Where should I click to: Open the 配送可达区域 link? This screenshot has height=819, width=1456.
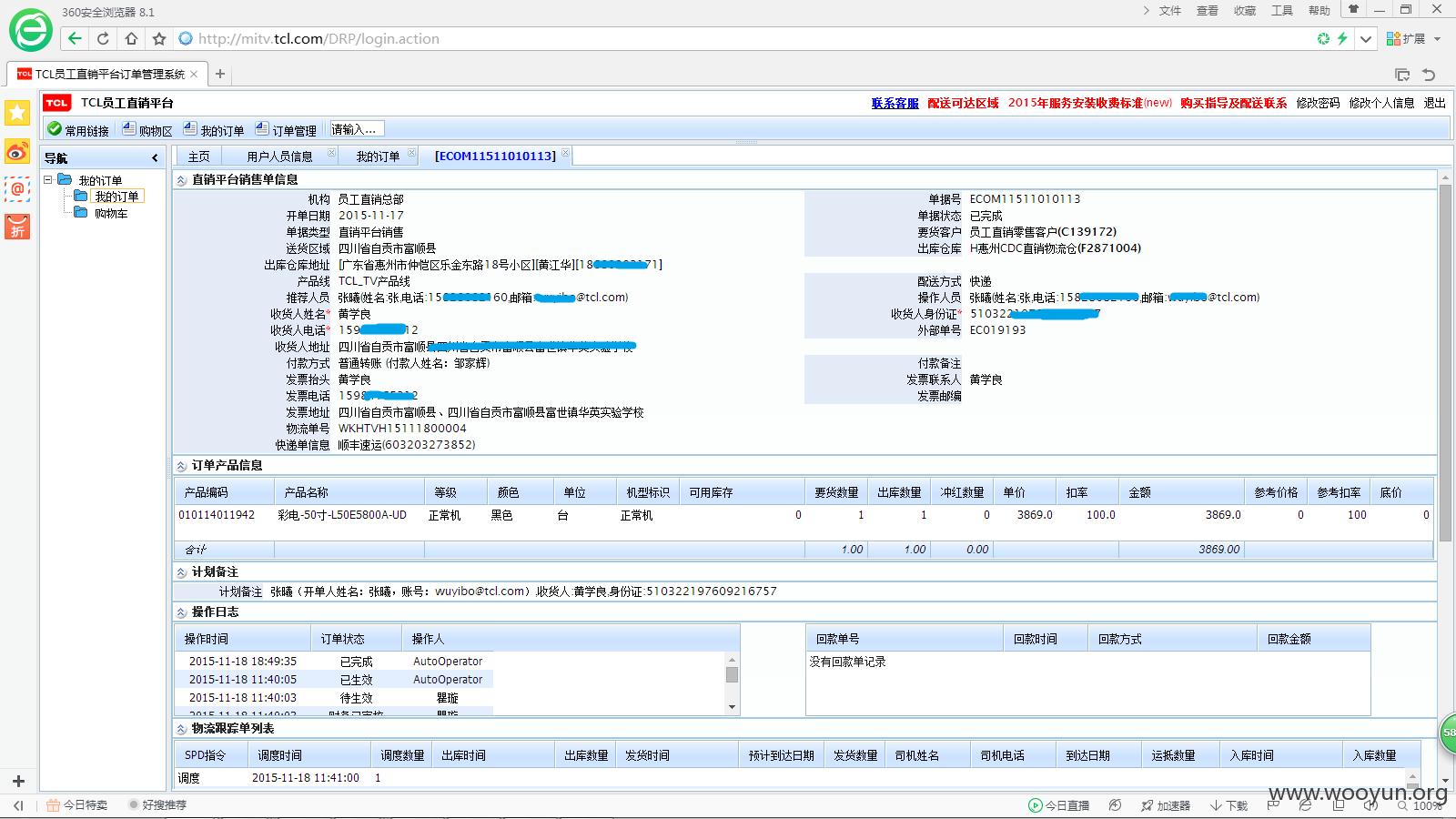963,103
